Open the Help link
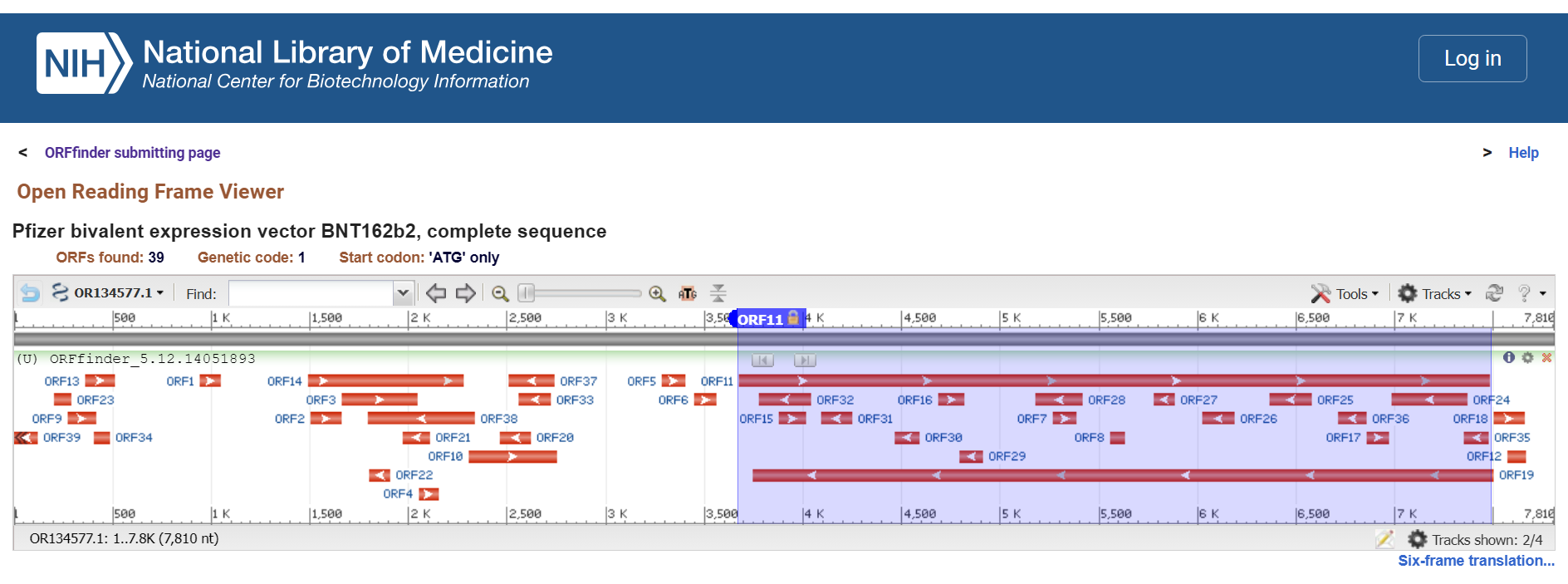 (x=1523, y=153)
